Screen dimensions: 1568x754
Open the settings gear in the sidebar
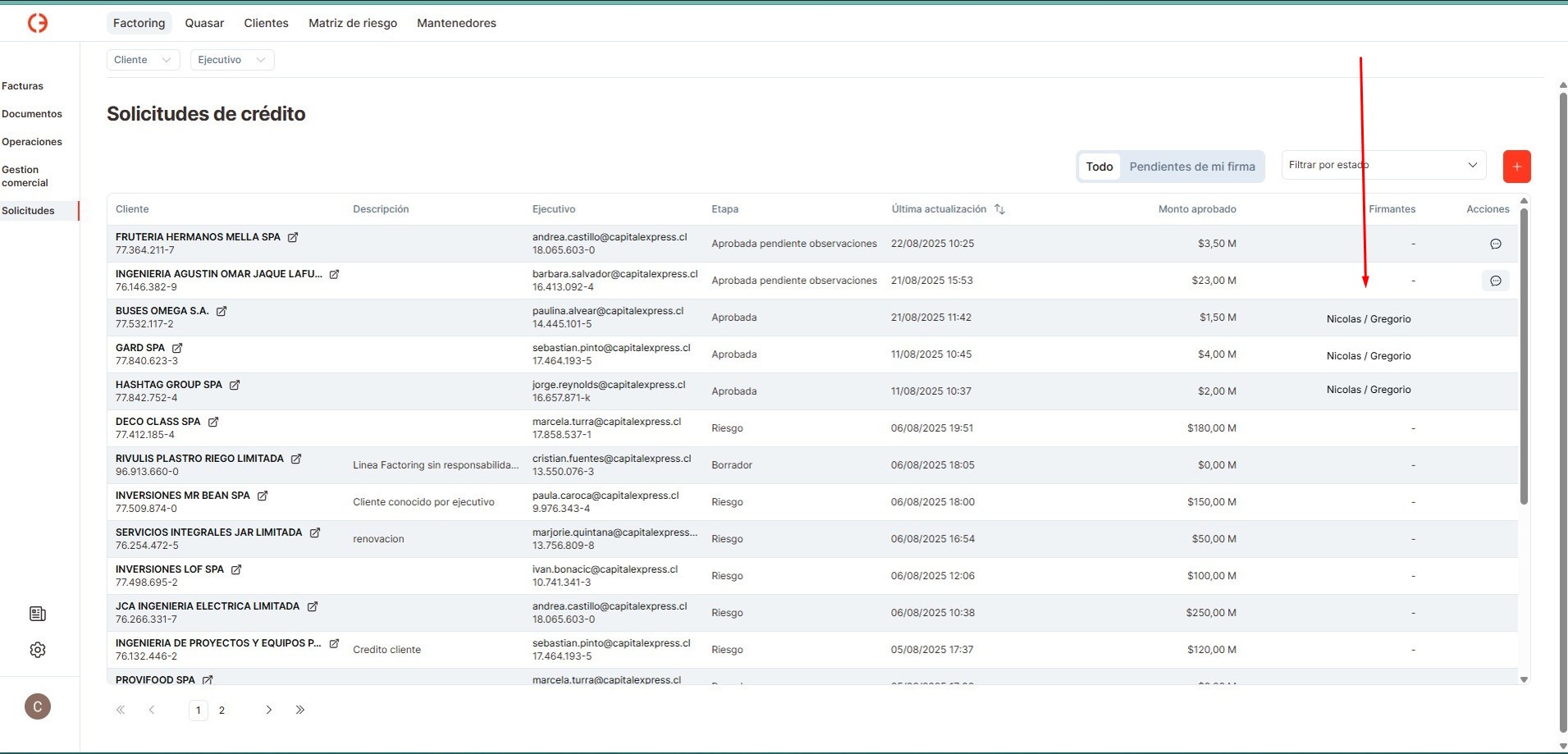pos(38,650)
